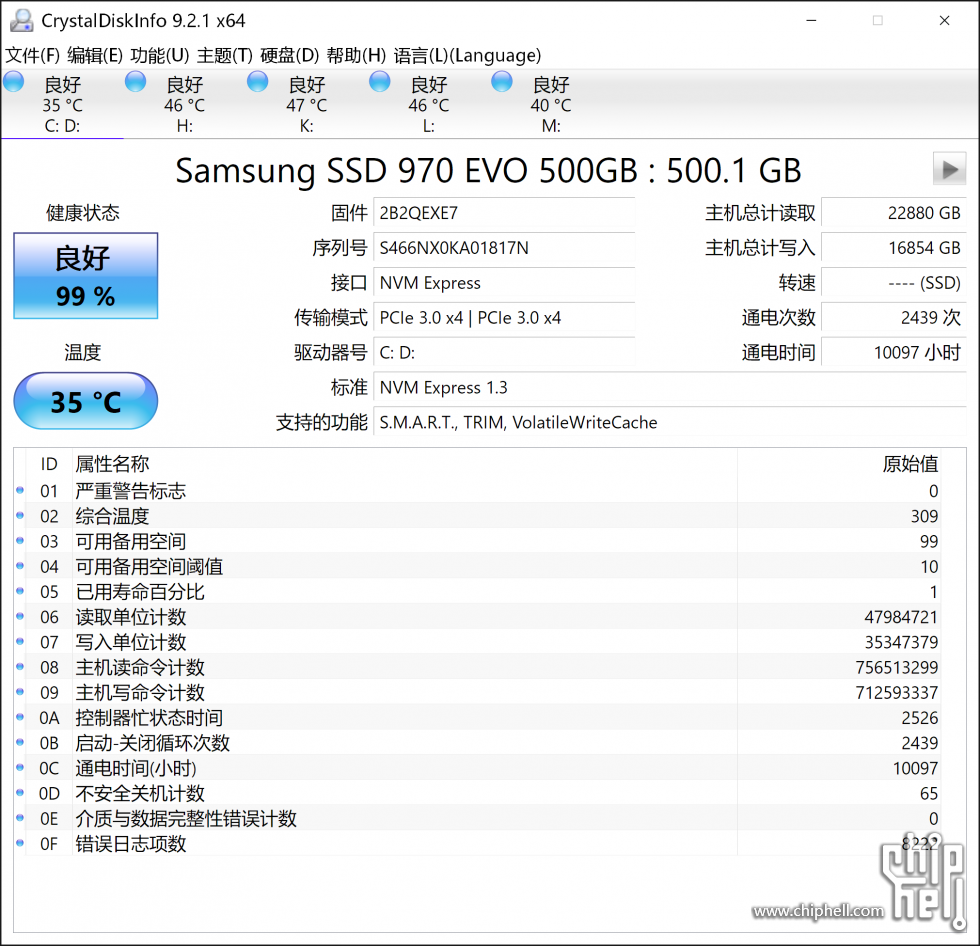Select the 错误日志项数 attribute row

click(478, 843)
